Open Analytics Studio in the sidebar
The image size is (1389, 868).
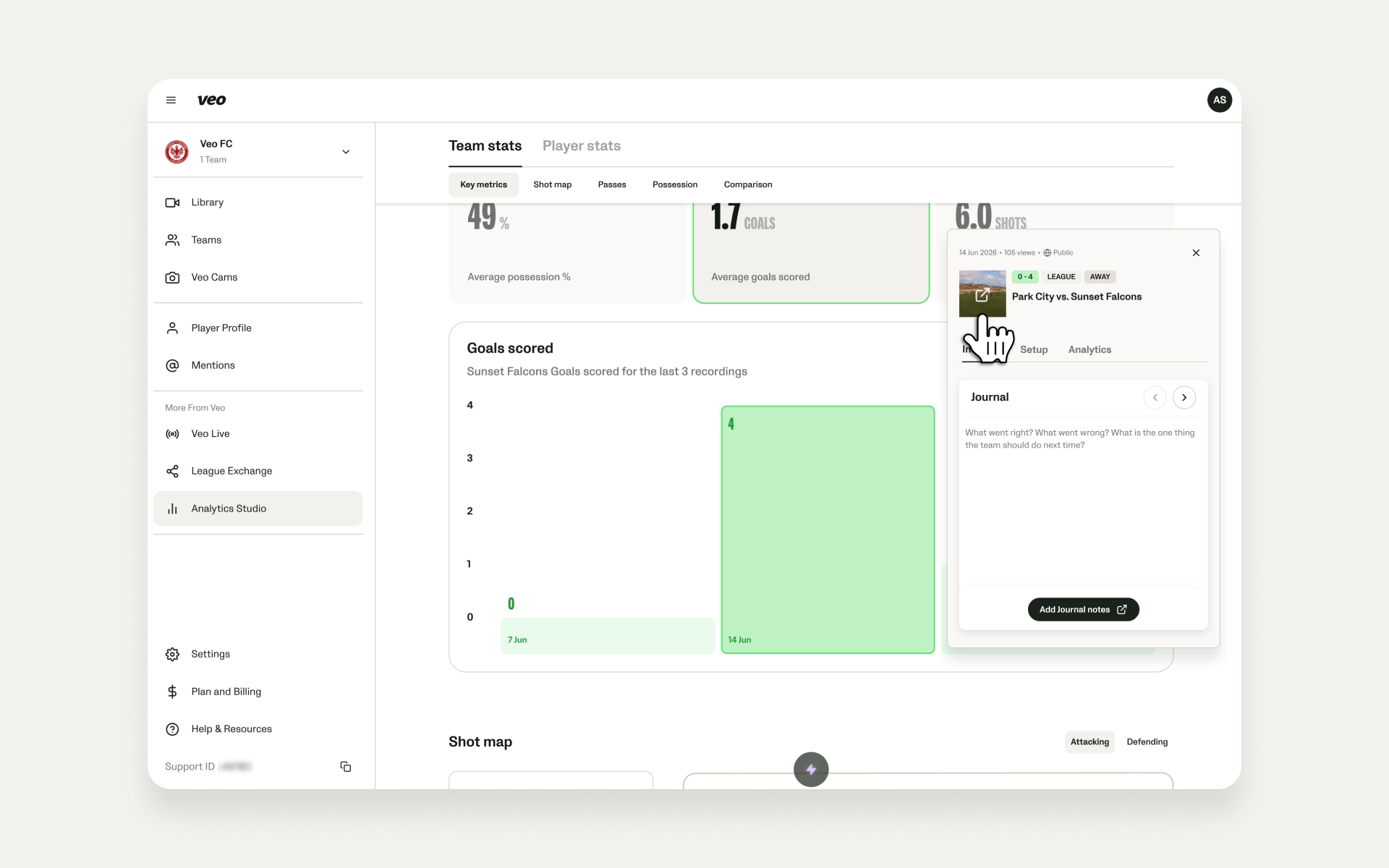coord(258,509)
